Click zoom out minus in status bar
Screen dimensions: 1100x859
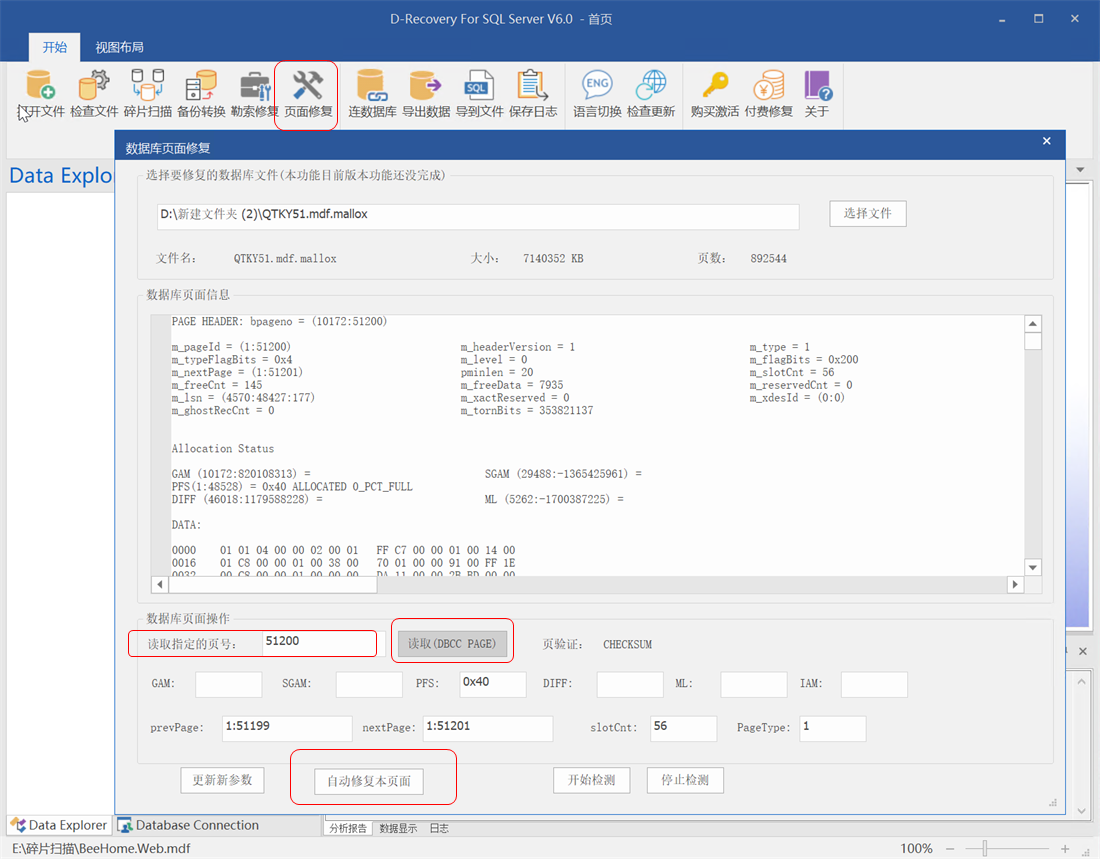(950, 848)
